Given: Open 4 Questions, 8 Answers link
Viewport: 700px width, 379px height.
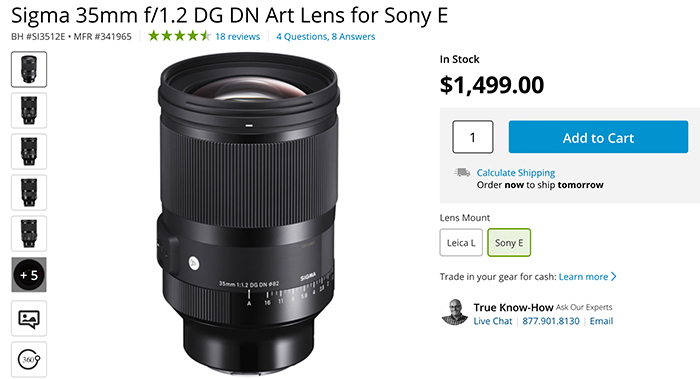Looking at the screenshot, I should point(325,37).
